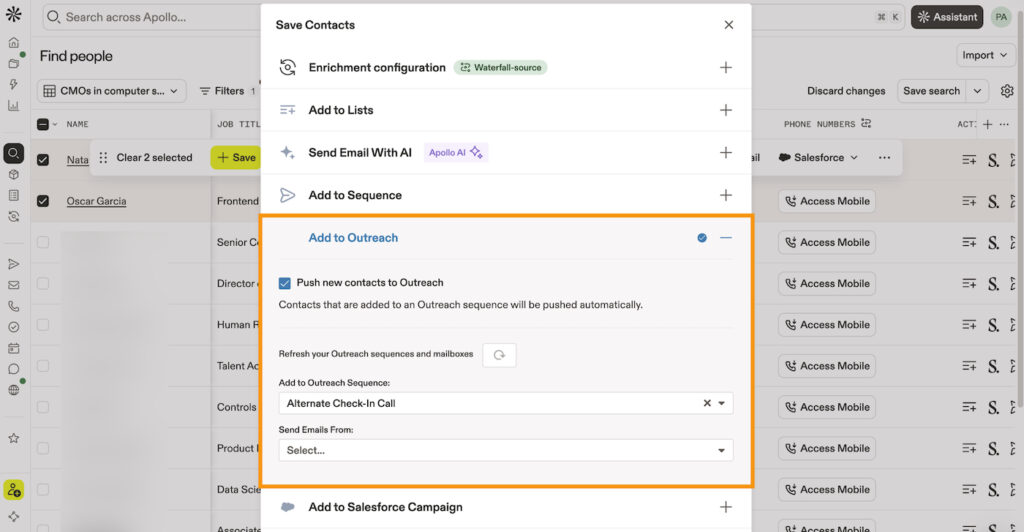Viewport: 1024px width, 532px height.
Task: Click Discard changes
Action: (846, 91)
